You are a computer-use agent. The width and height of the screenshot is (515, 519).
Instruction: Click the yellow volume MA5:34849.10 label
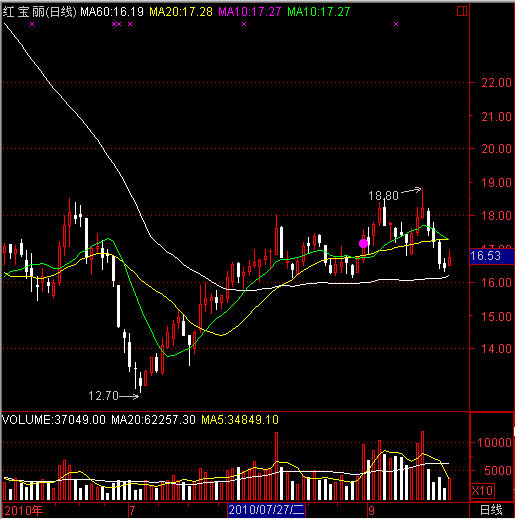240,419
